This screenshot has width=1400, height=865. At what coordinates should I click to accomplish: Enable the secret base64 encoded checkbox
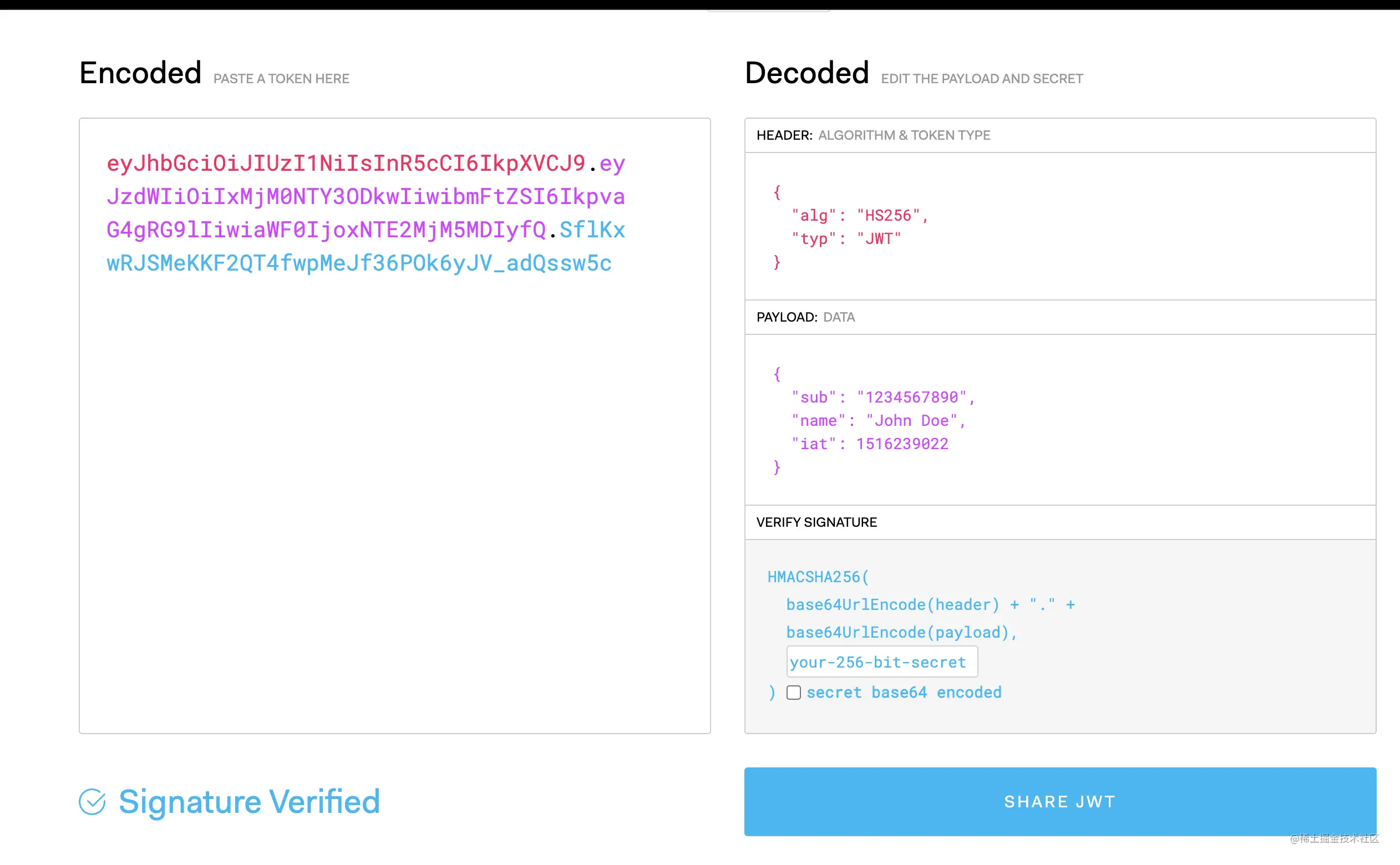coord(793,692)
